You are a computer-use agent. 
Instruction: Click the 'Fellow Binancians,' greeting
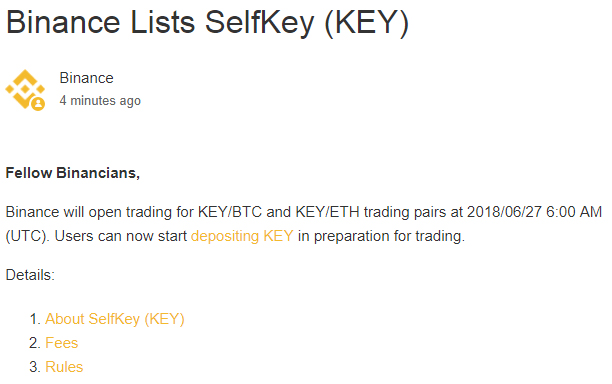[x=73, y=173]
